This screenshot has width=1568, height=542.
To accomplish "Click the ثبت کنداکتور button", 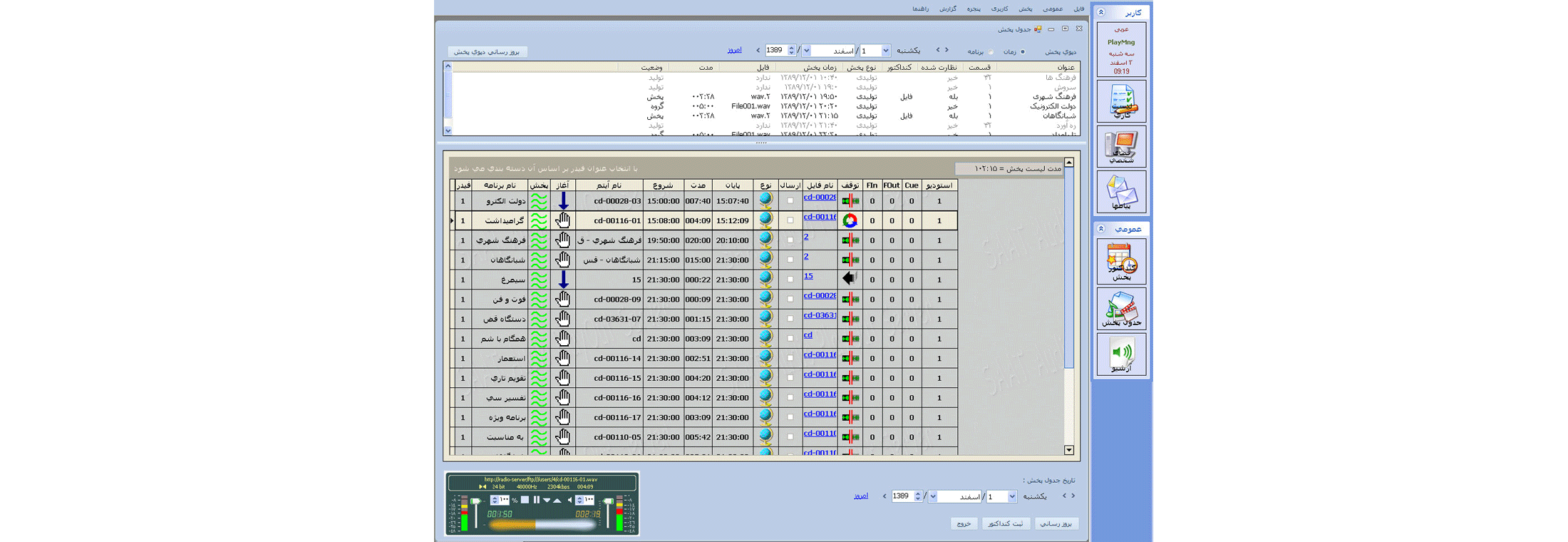I will tap(1006, 523).
